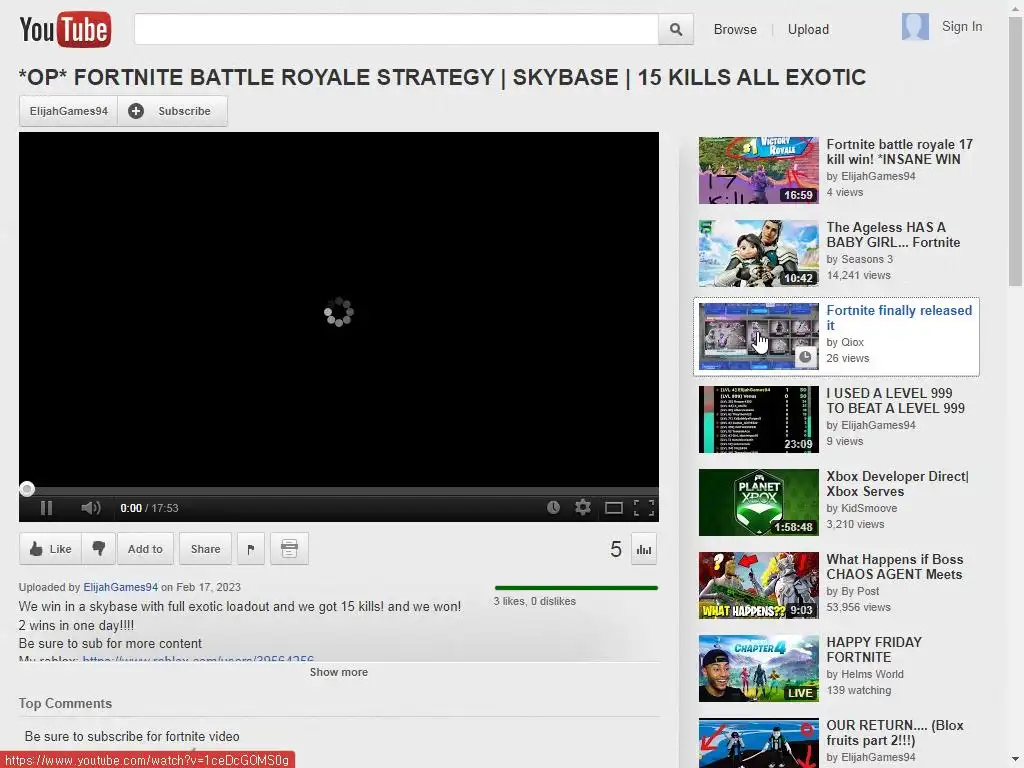
Task: Open What Happens if Boss CHAOS AGENT title
Action: (x=895, y=566)
